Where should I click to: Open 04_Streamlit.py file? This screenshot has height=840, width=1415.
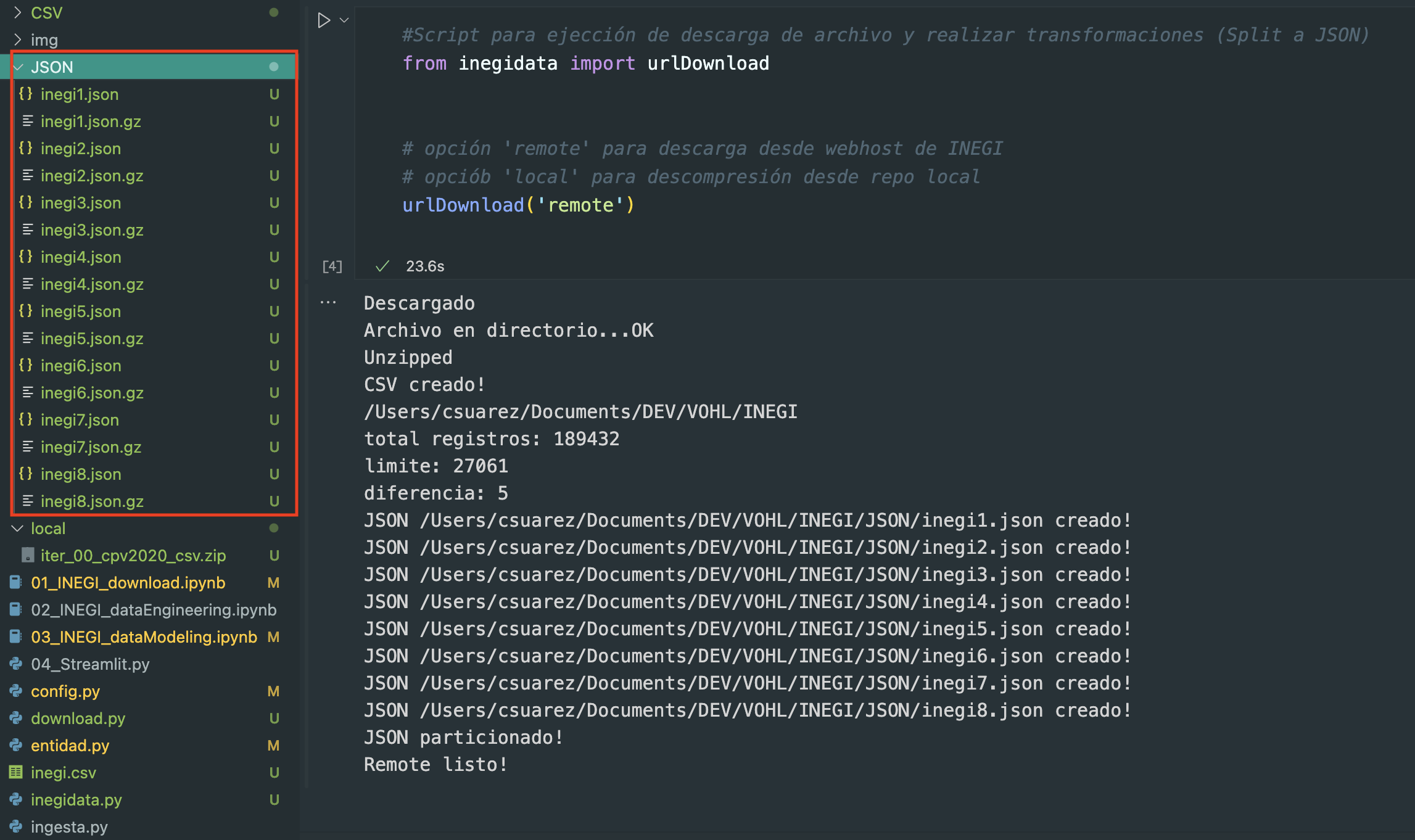[90, 664]
